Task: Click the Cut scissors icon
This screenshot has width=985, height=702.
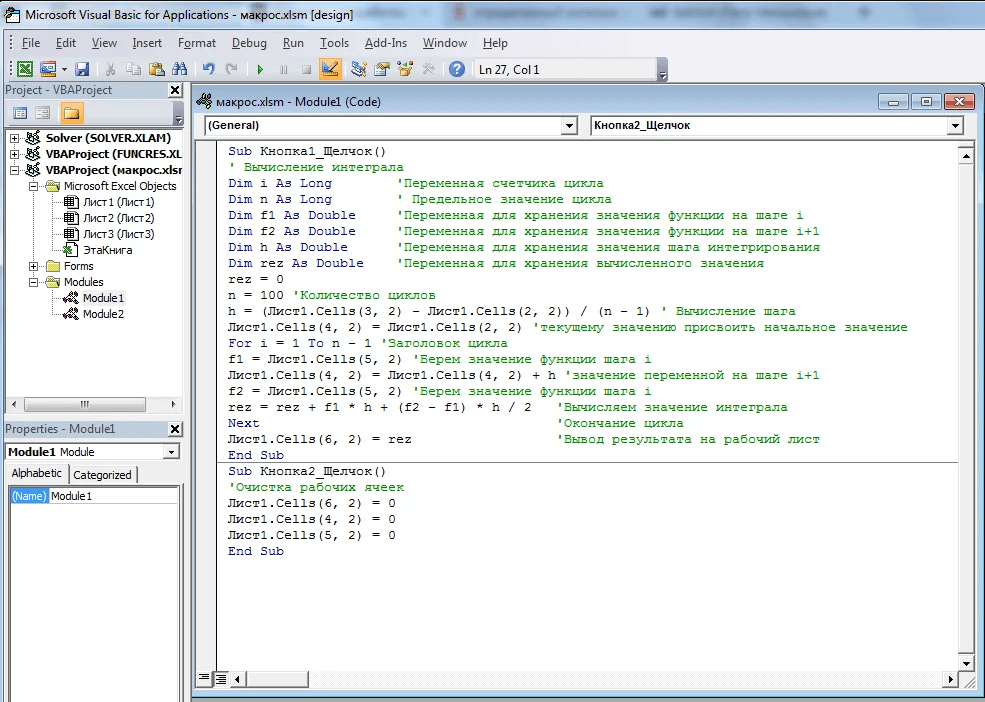Action: (x=111, y=69)
